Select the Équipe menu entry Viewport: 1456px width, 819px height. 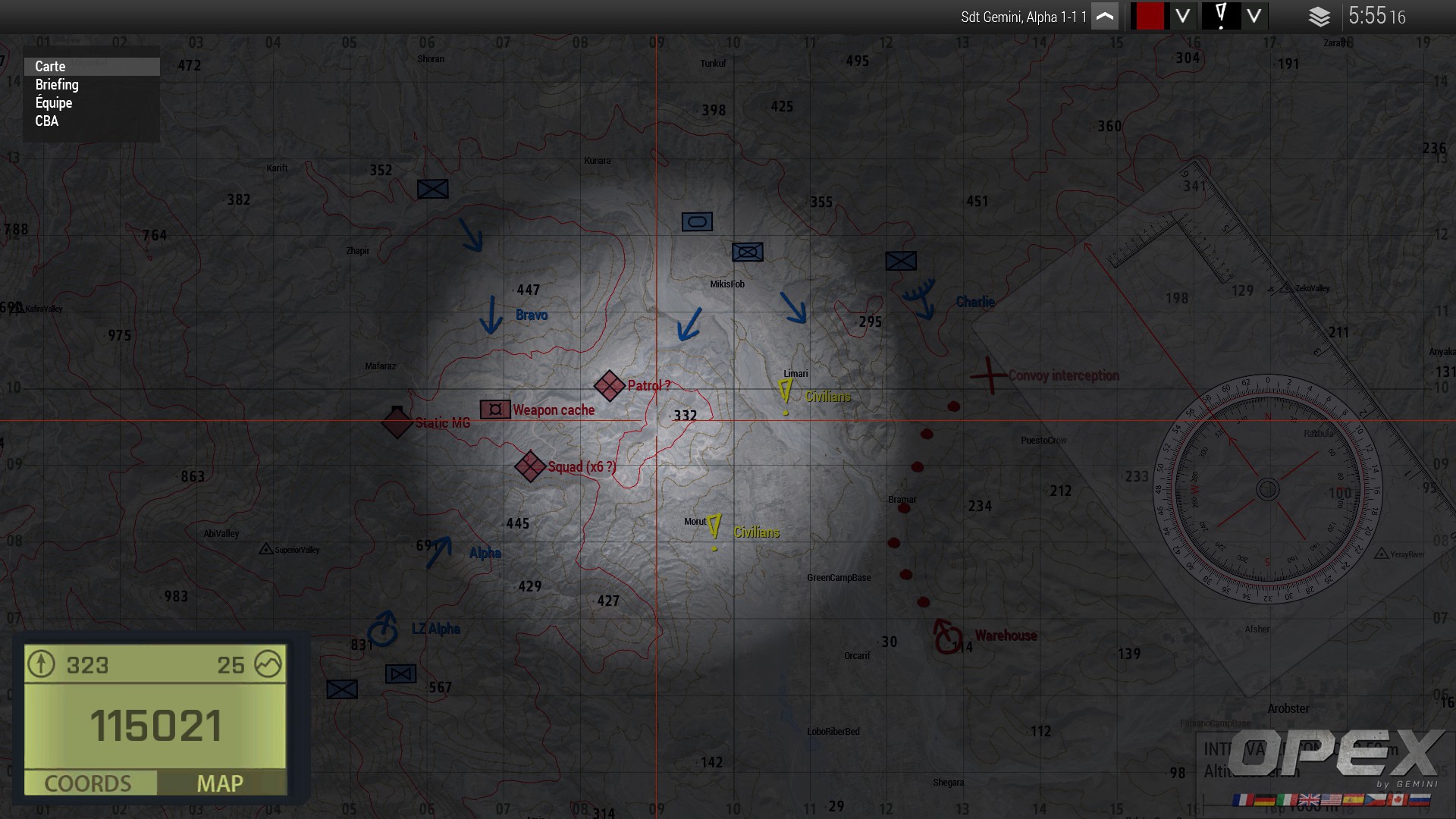[x=54, y=103]
